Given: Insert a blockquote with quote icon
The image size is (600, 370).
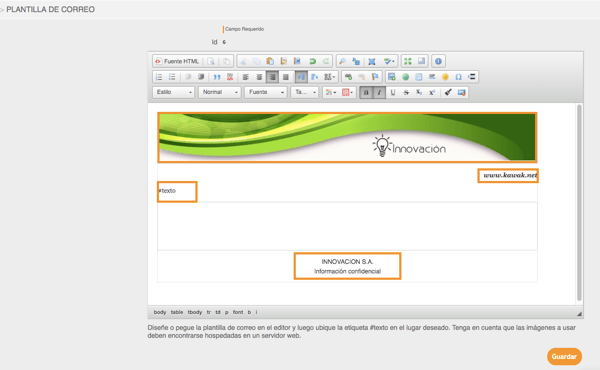Looking at the screenshot, I should point(217,77).
